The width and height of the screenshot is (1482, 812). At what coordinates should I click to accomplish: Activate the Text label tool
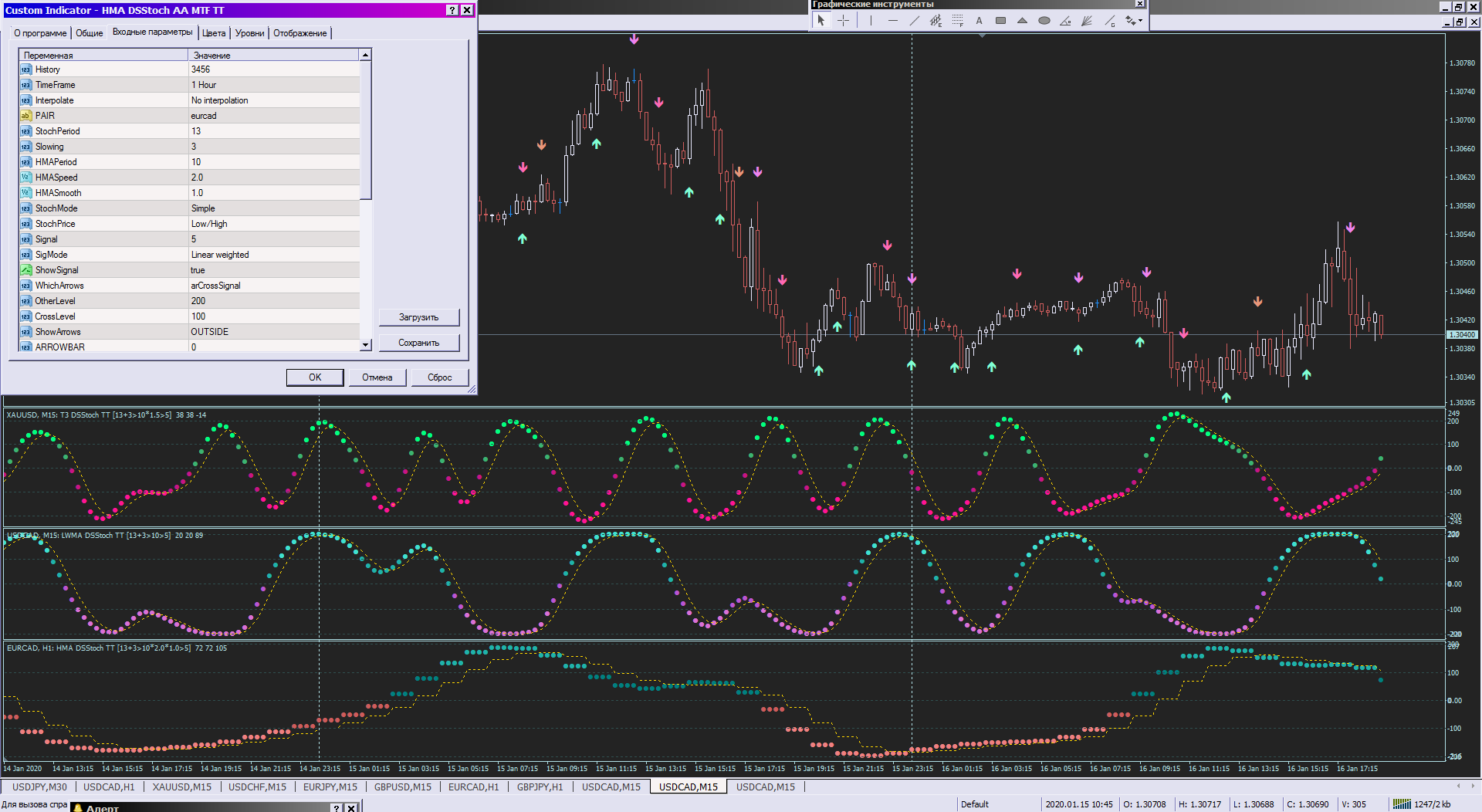[979, 21]
